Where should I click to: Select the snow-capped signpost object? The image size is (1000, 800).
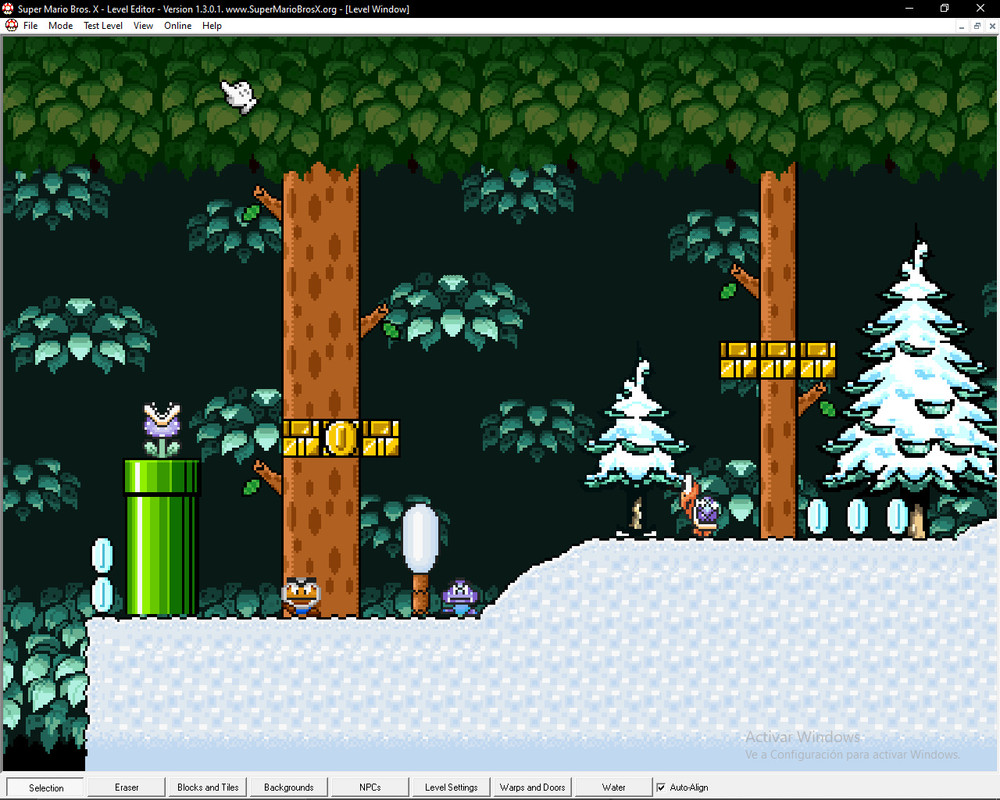coord(420,559)
